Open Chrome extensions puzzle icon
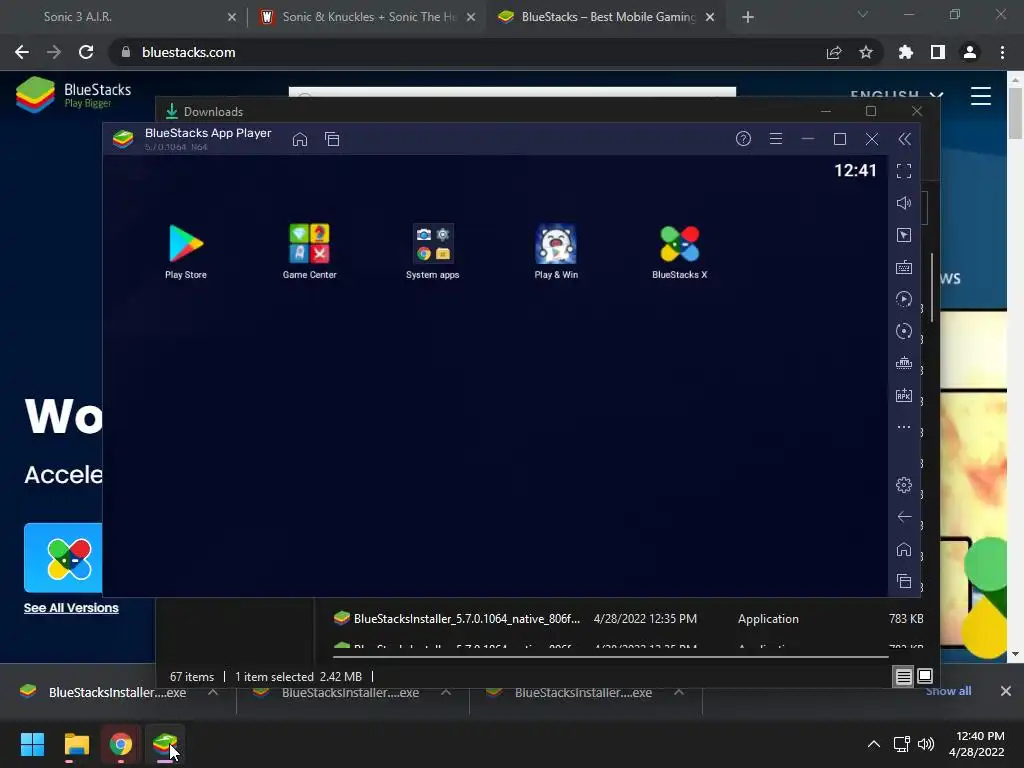Screen dimensions: 1024x768 tap(906, 52)
